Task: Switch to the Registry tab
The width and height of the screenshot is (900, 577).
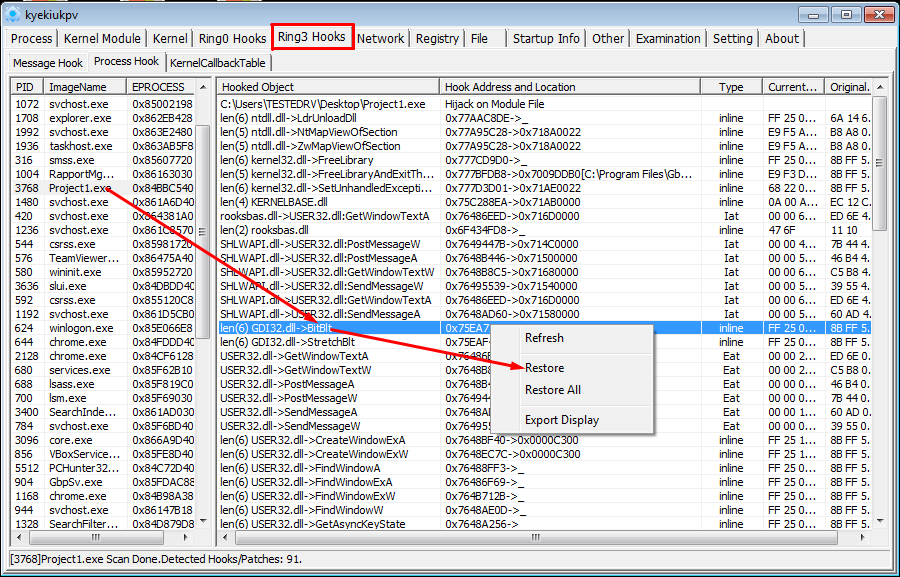Action: click(x=438, y=39)
